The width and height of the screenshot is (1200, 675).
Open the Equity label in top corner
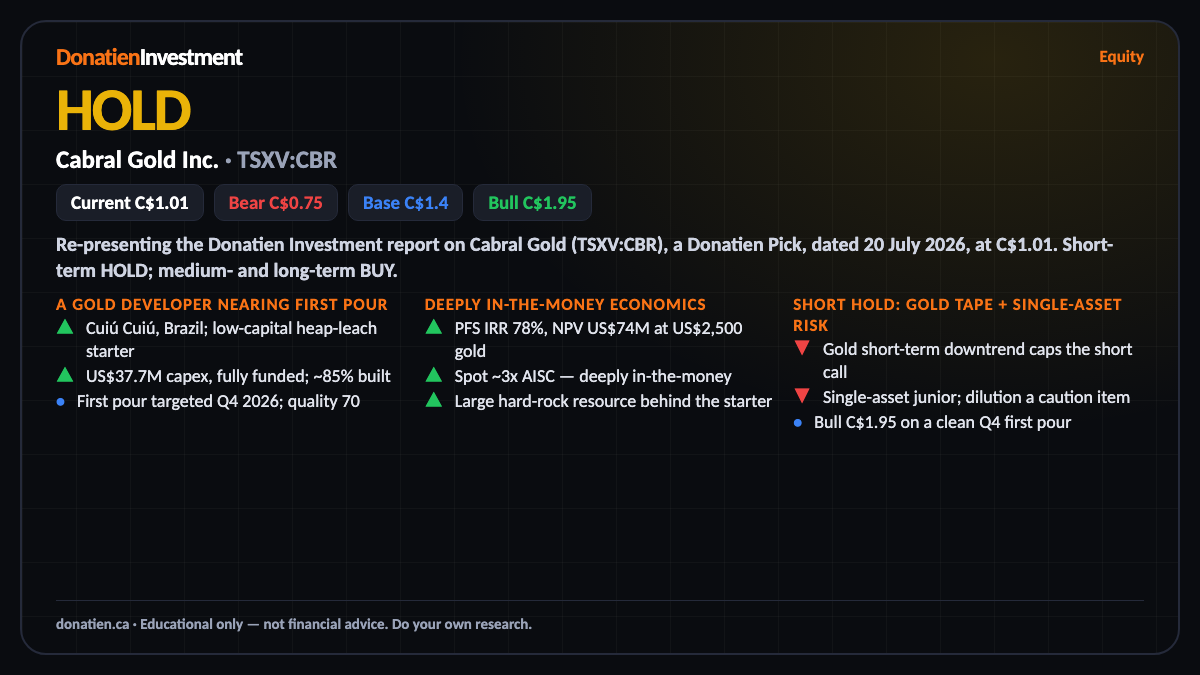pos(1121,56)
